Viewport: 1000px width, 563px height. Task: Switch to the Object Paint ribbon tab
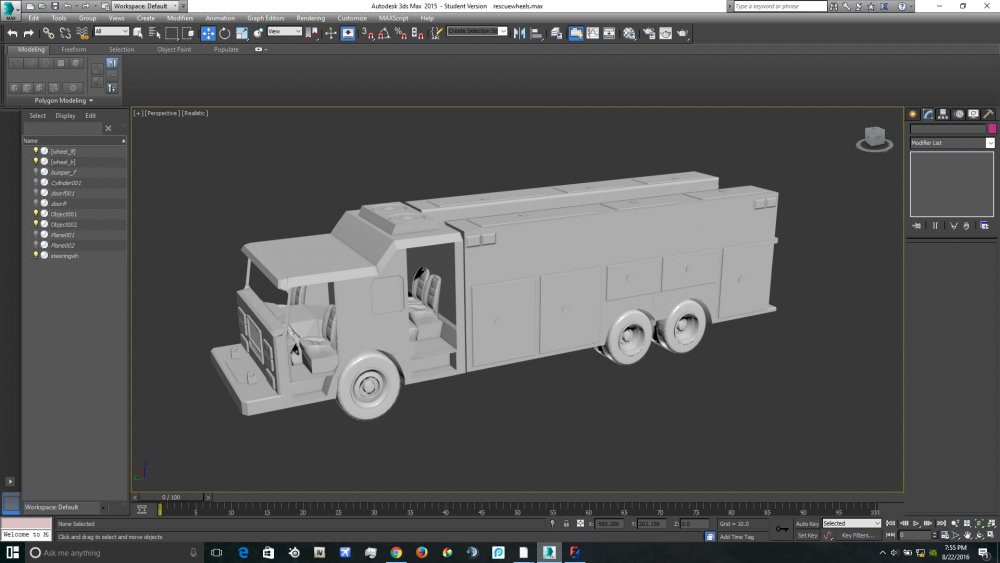point(173,49)
